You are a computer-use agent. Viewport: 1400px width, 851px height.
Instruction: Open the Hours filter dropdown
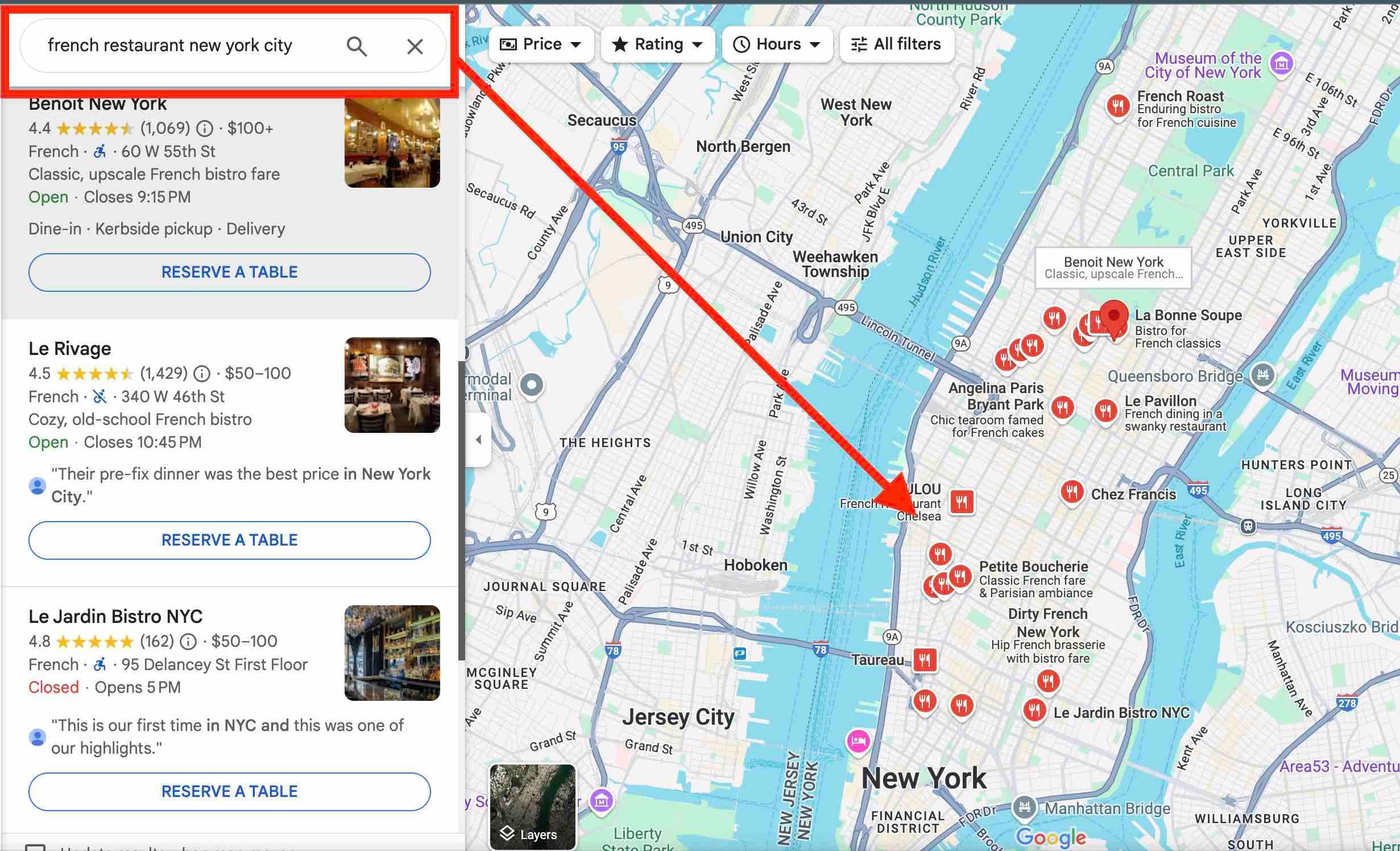[x=777, y=44]
